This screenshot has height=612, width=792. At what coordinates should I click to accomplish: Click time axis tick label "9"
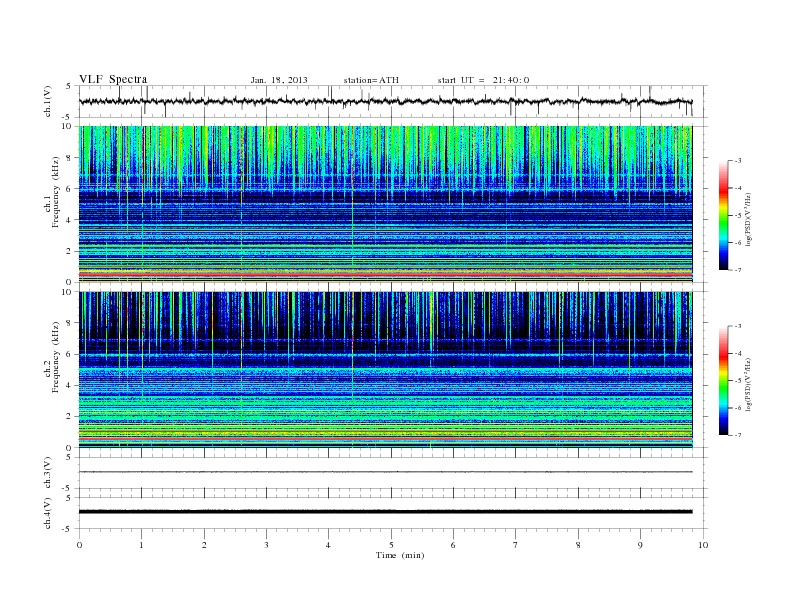tap(640, 545)
